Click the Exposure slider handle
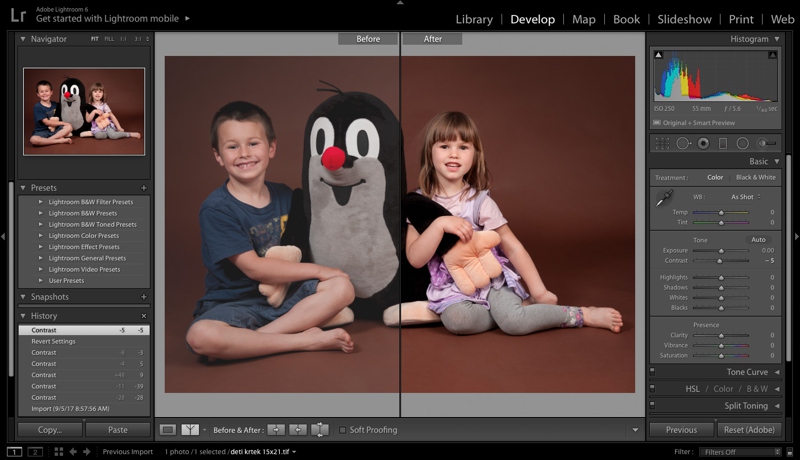The image size is (800, 460). [721, 251]
